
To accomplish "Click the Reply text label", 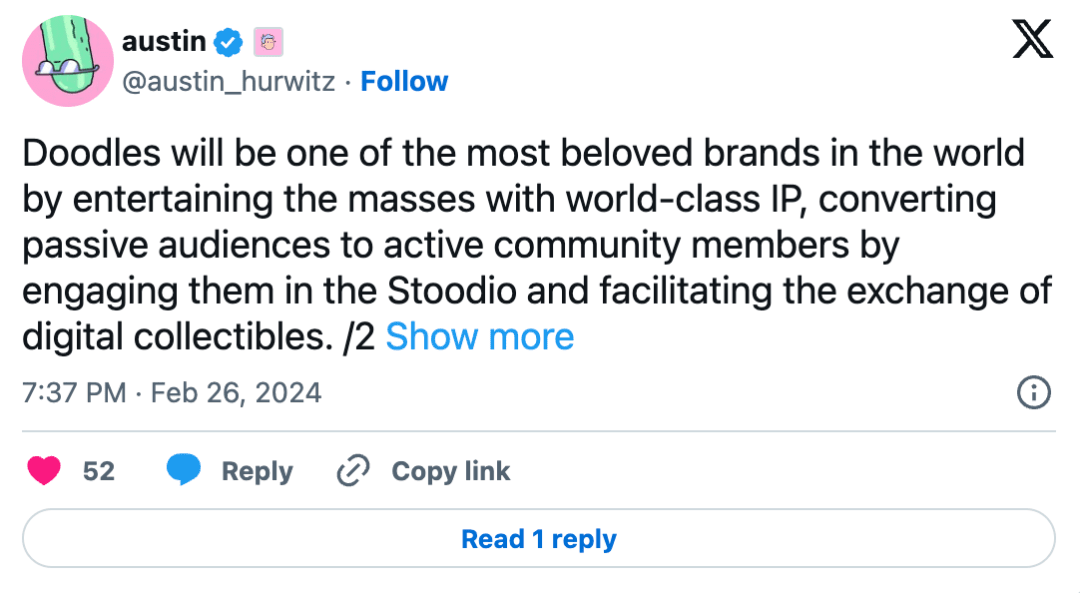I will click(x=257, y=471).
